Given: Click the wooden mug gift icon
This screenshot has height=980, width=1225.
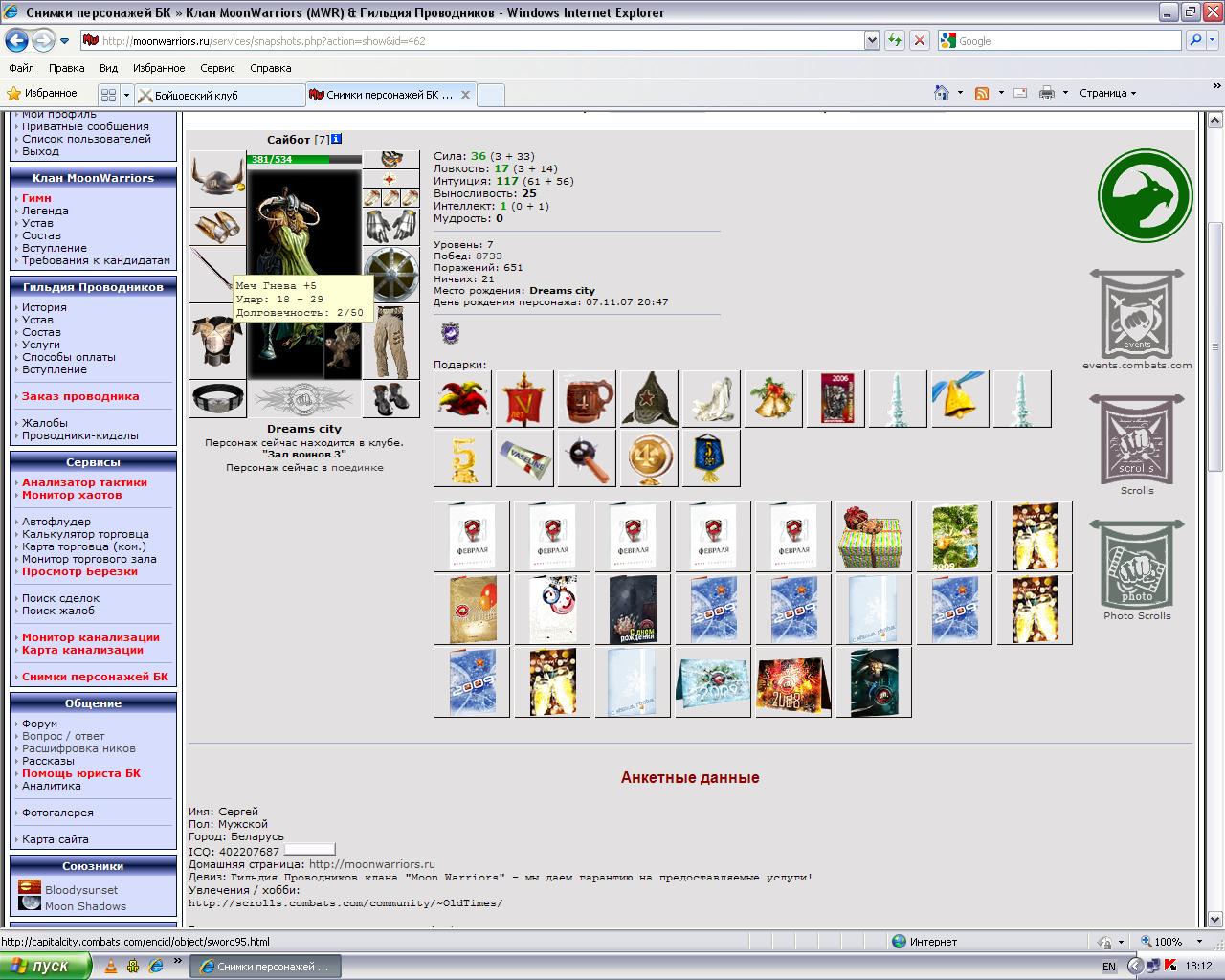Looking at the screenshot, I should coord(587,398).
